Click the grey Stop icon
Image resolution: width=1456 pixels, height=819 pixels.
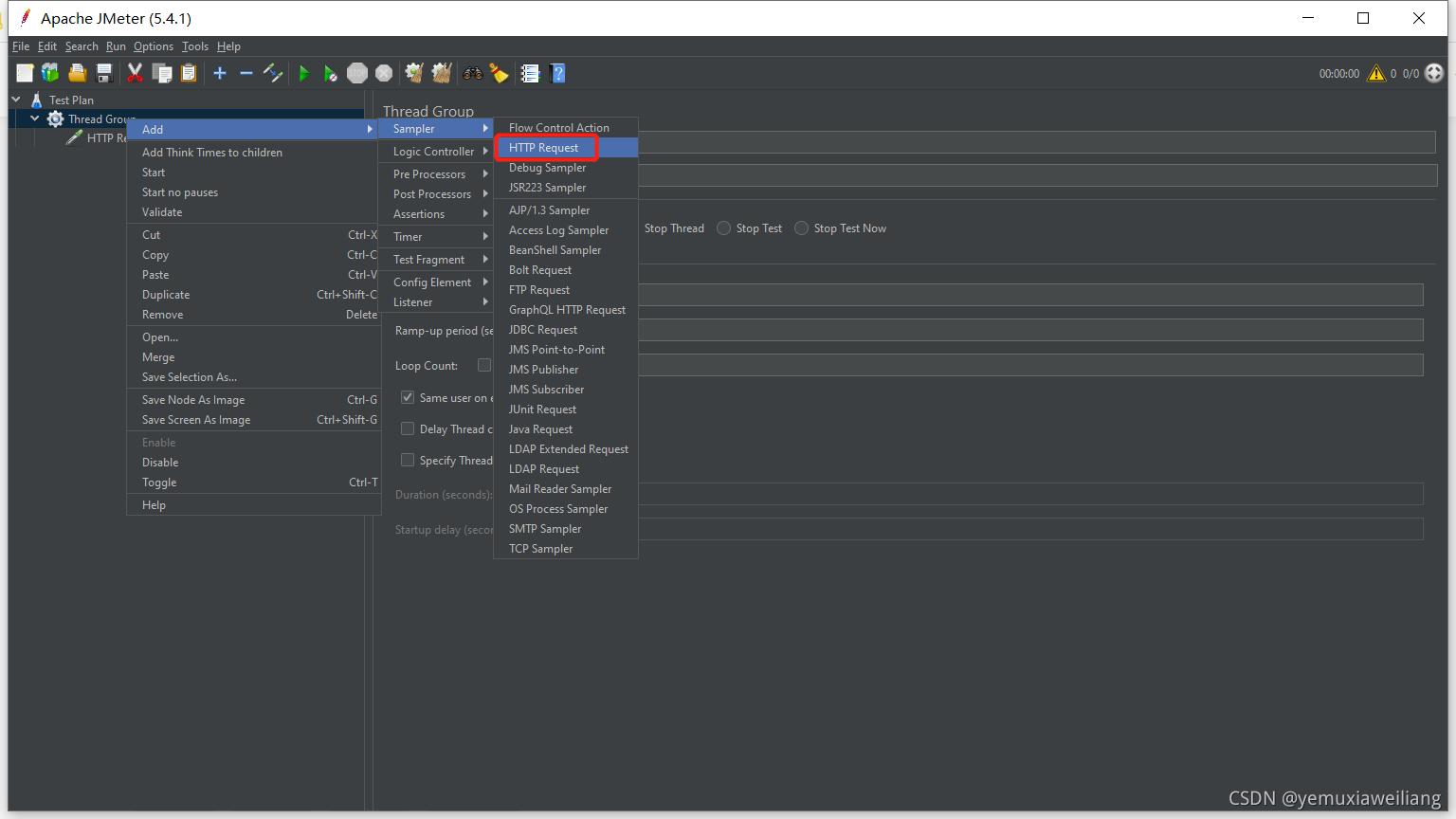point(357,73)
